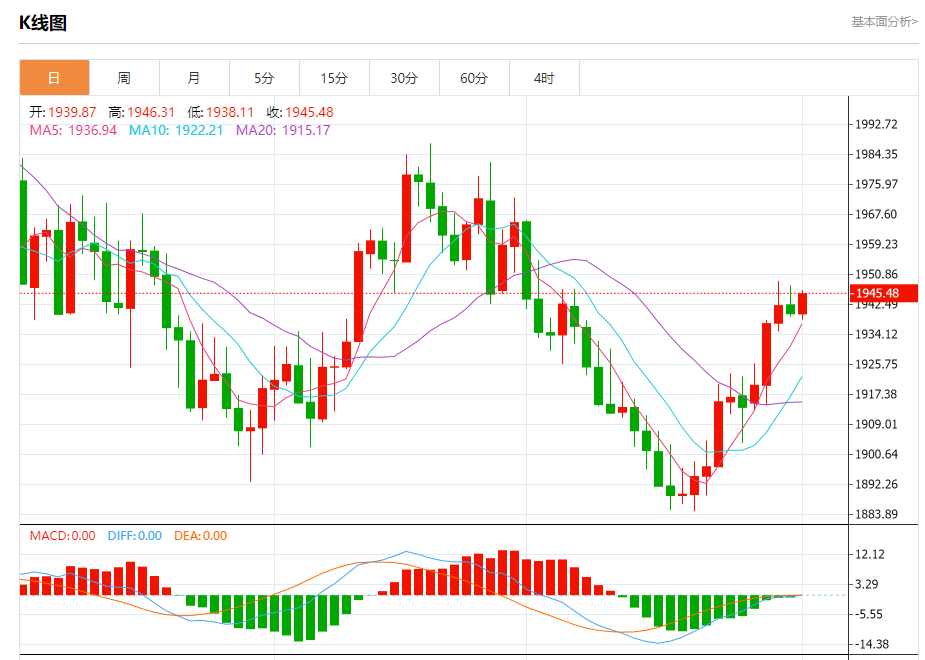Click the 1934.12 price axis label
The width and height of the screenshot is (925, 660).
877,334
